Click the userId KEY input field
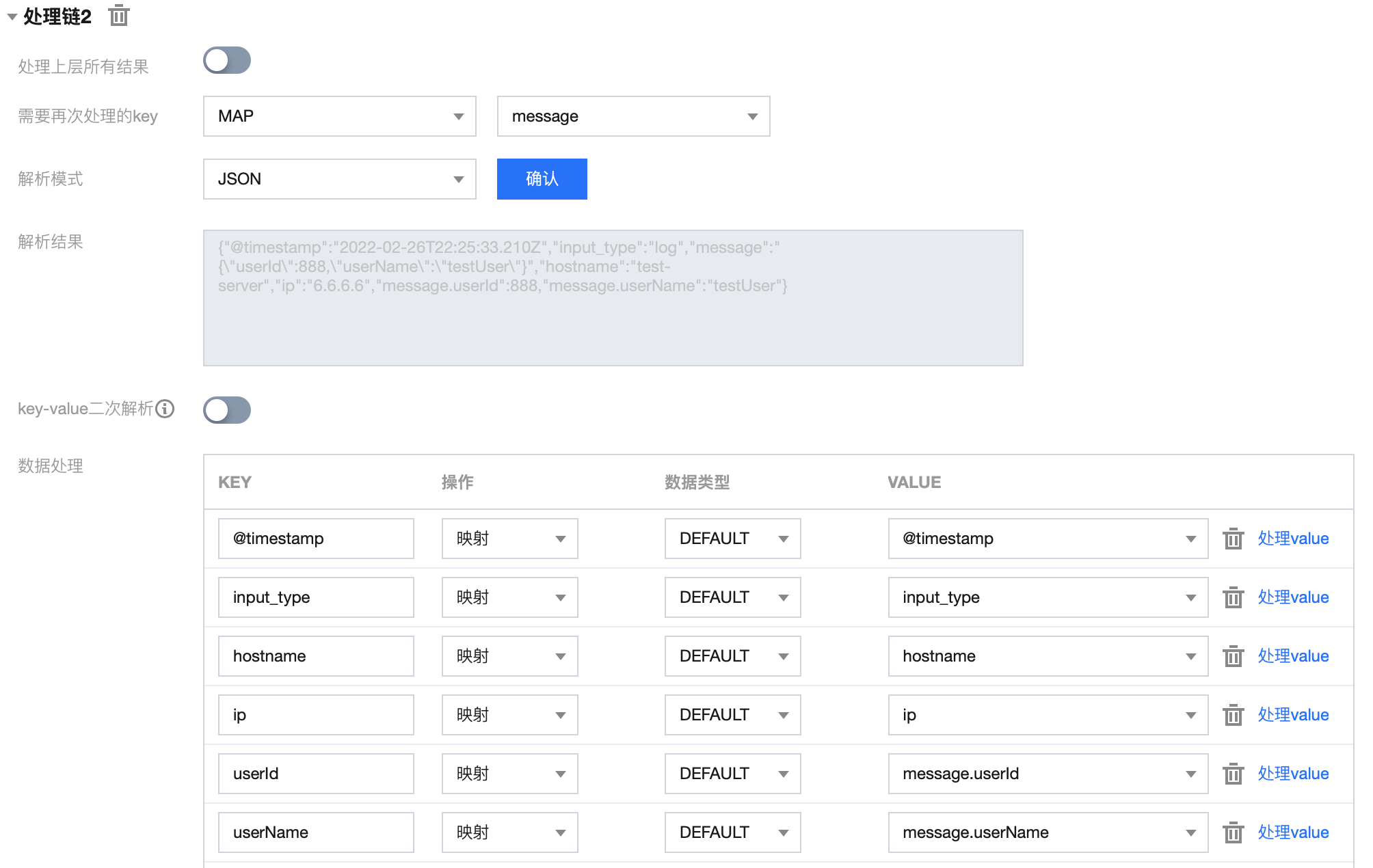This screenshot has height=868, width=1373. pyautogui.click(x=316, y=774)
